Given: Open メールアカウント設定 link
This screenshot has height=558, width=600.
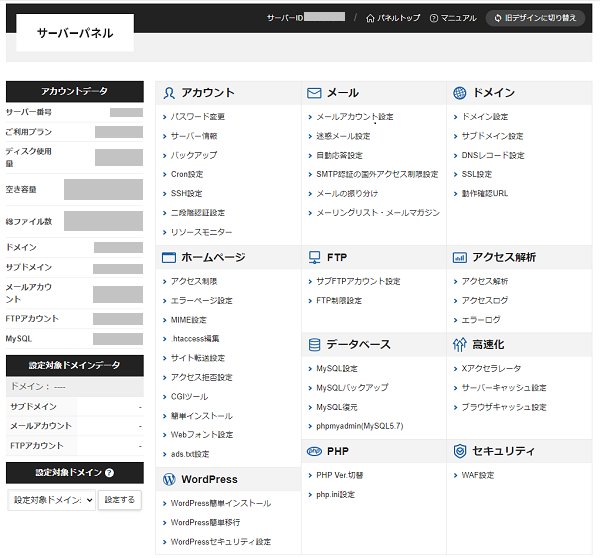Looking at the screenshot, I should click(355, 117).
